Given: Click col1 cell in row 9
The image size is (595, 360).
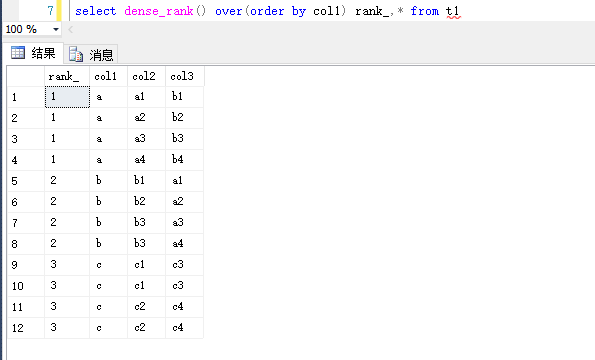Looking at the screenshot, I should click(109, 265).
